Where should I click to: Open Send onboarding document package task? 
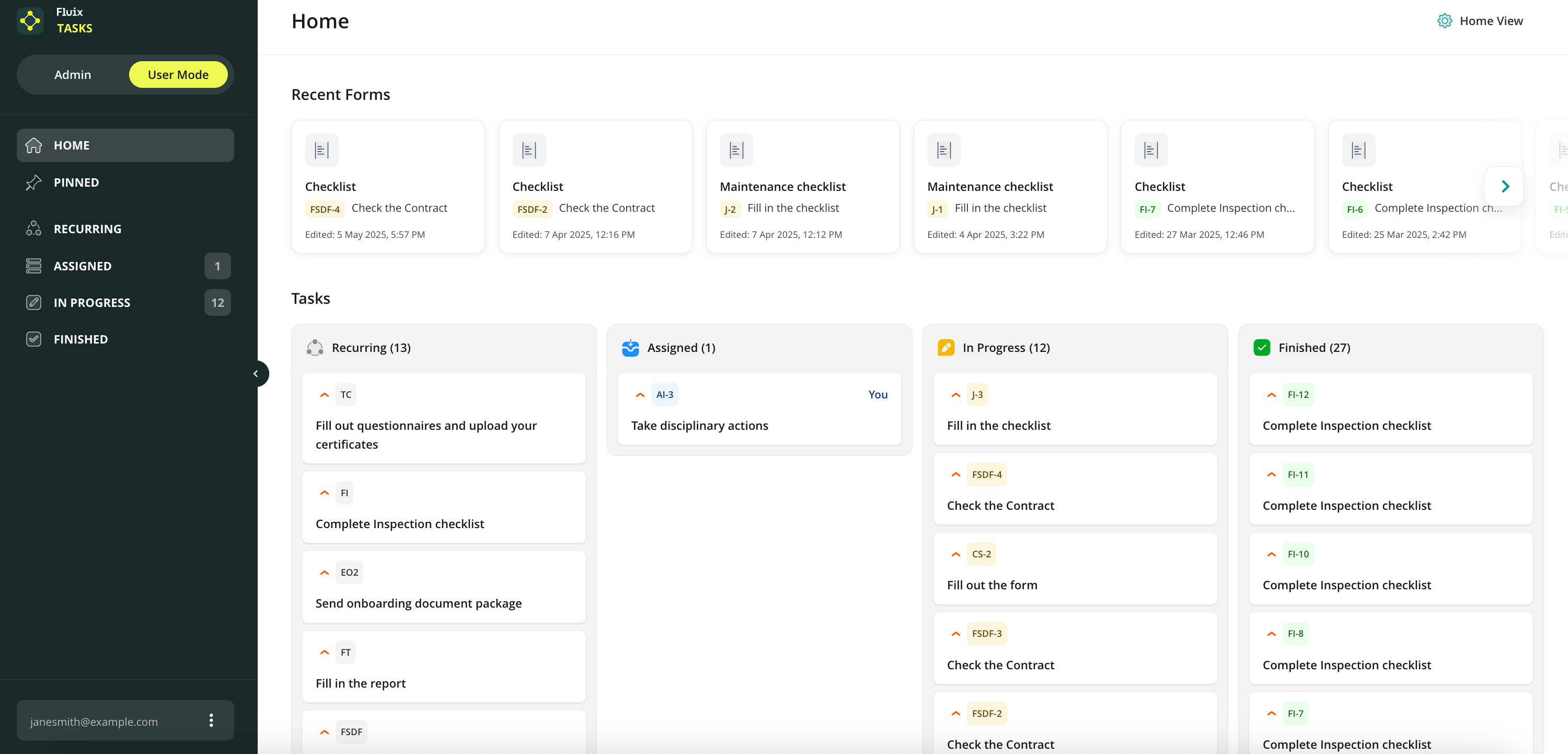tap(418, 603)
